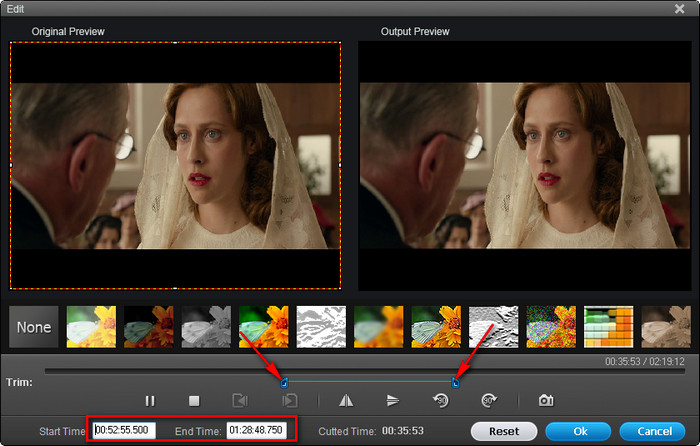Click the Reset button
Image resolution: width=700 pixels, height=446 pixels.
pos(504,431)
